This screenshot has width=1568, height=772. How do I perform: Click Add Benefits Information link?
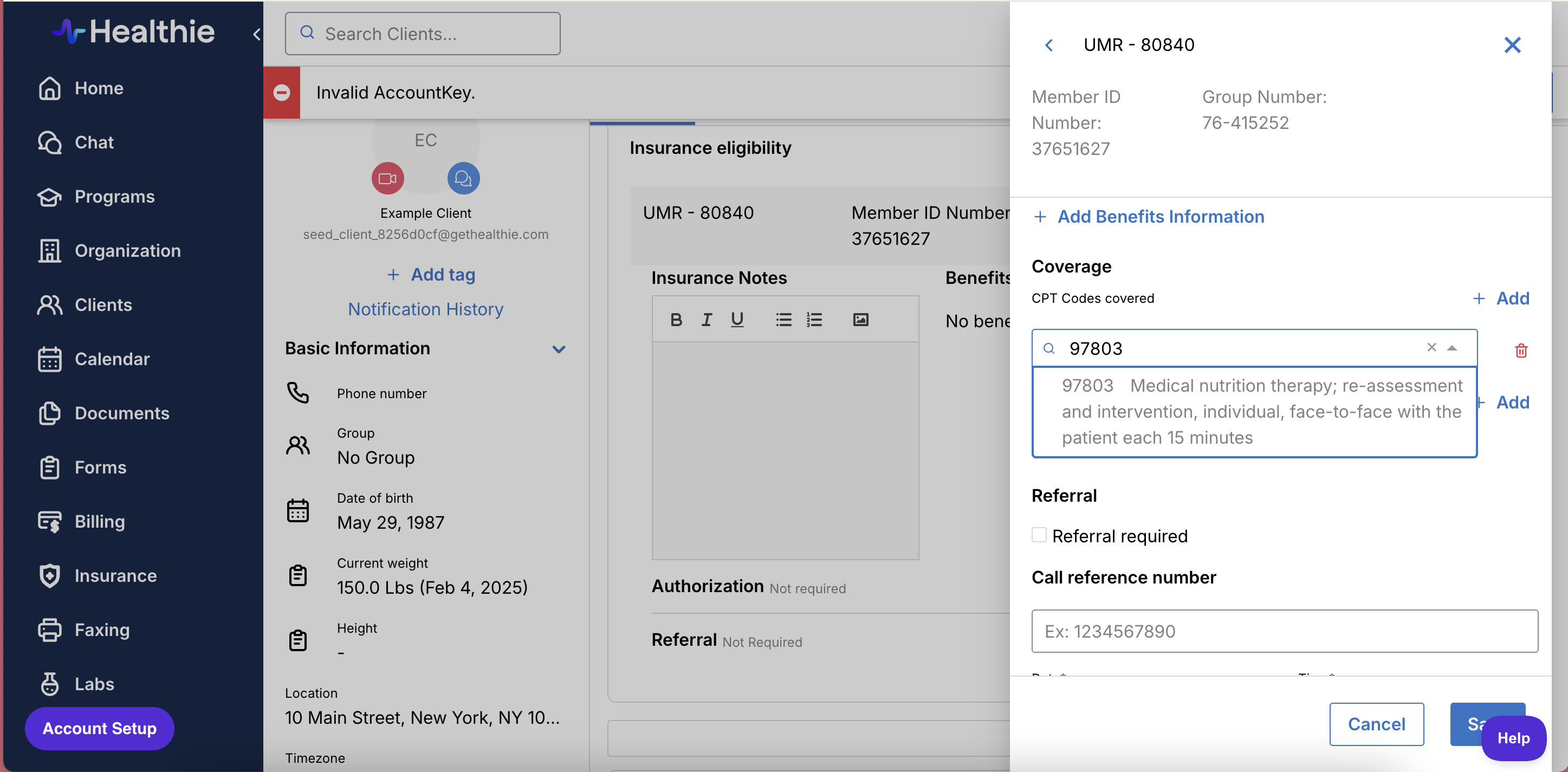tap(1160, 217)
